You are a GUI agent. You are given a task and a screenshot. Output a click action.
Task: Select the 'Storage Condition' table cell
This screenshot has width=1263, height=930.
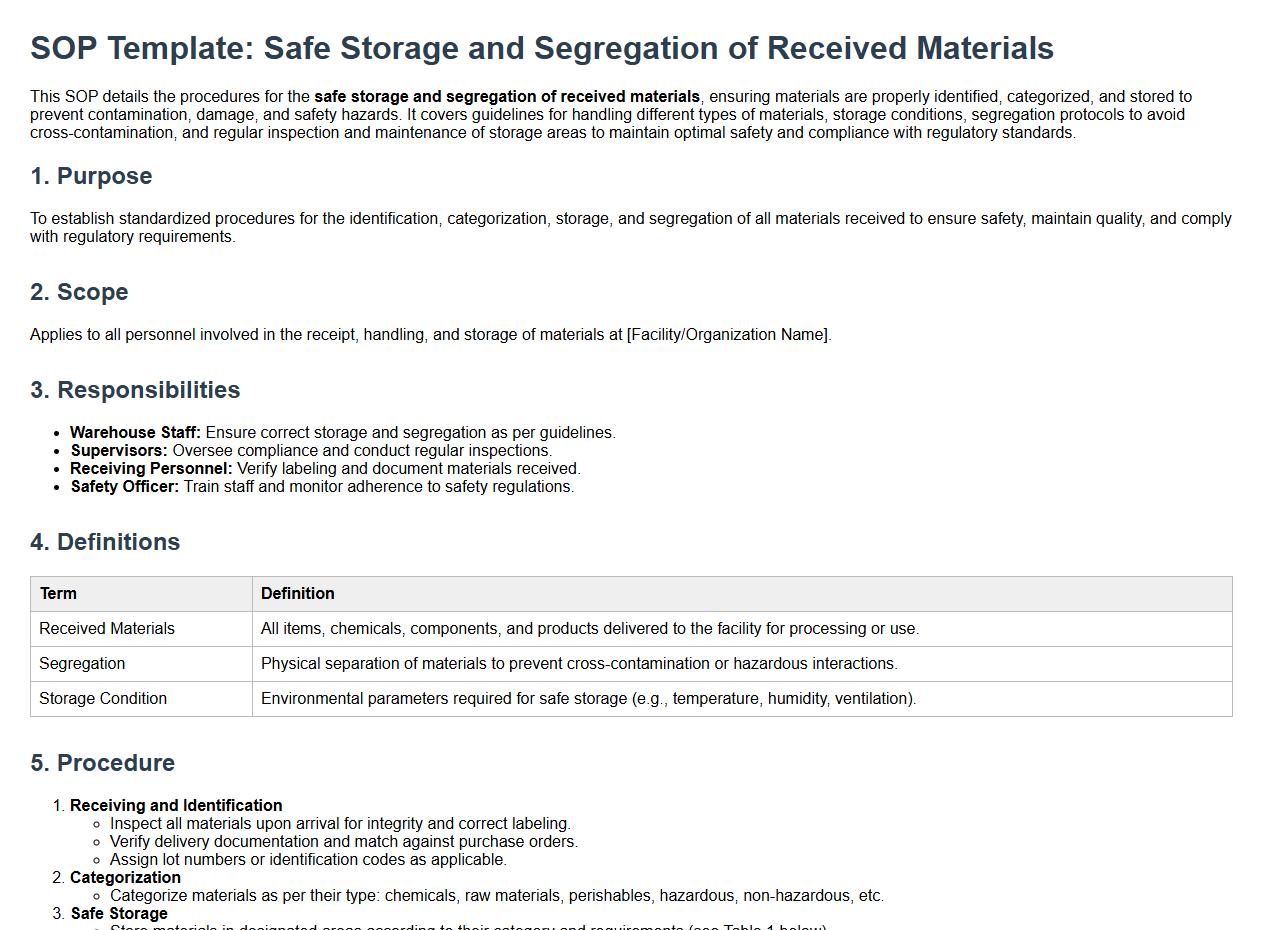tap(103, 699)
